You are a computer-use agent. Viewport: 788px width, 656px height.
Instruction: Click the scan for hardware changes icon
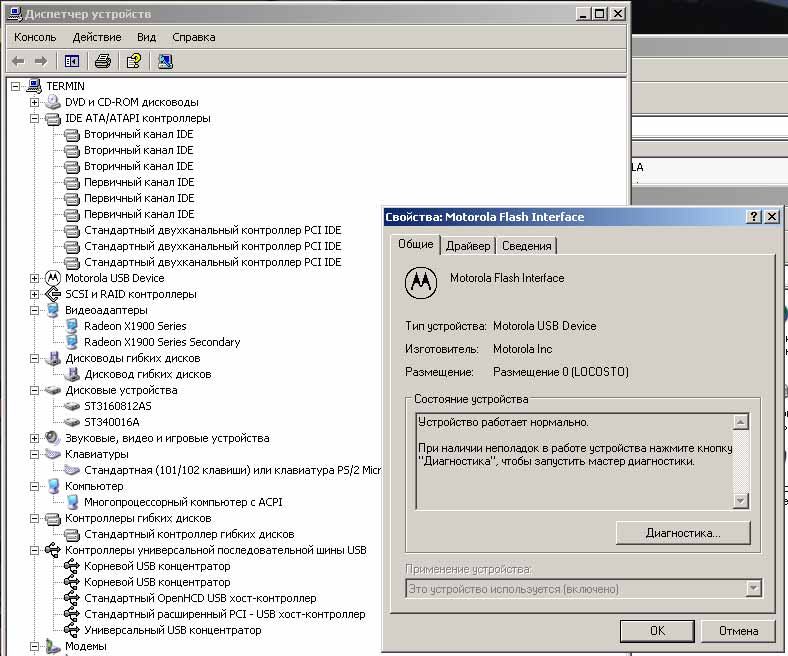coord(165,61)
